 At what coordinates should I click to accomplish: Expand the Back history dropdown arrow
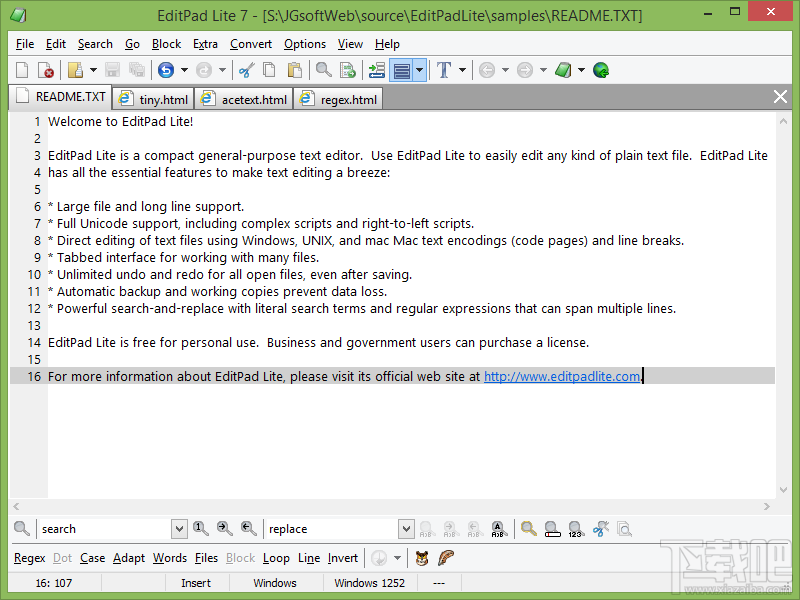505,70
